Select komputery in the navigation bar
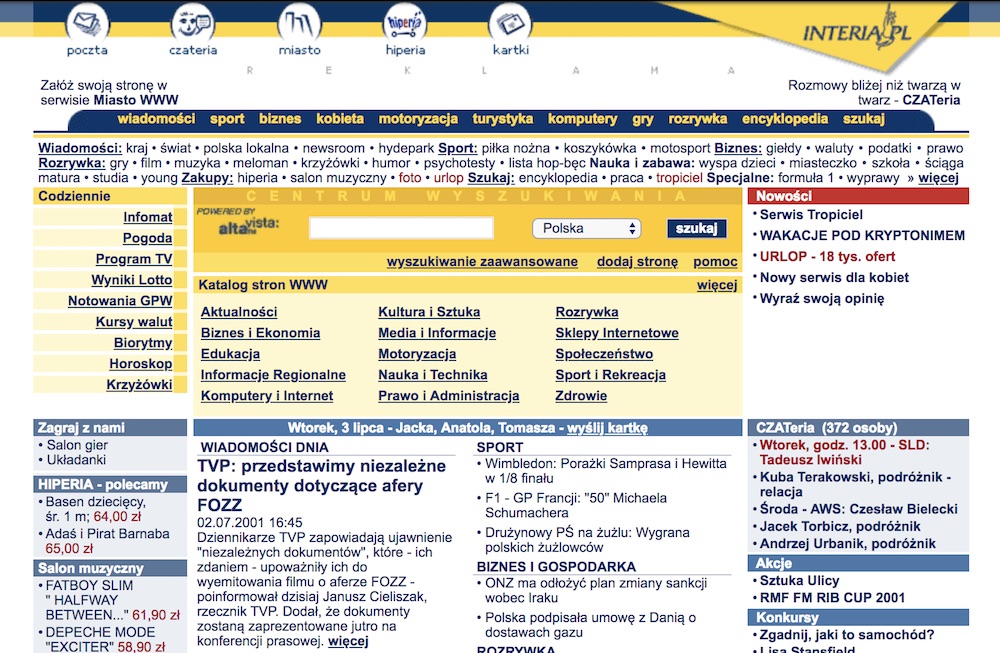The image size is (1000, 653). 582,119
